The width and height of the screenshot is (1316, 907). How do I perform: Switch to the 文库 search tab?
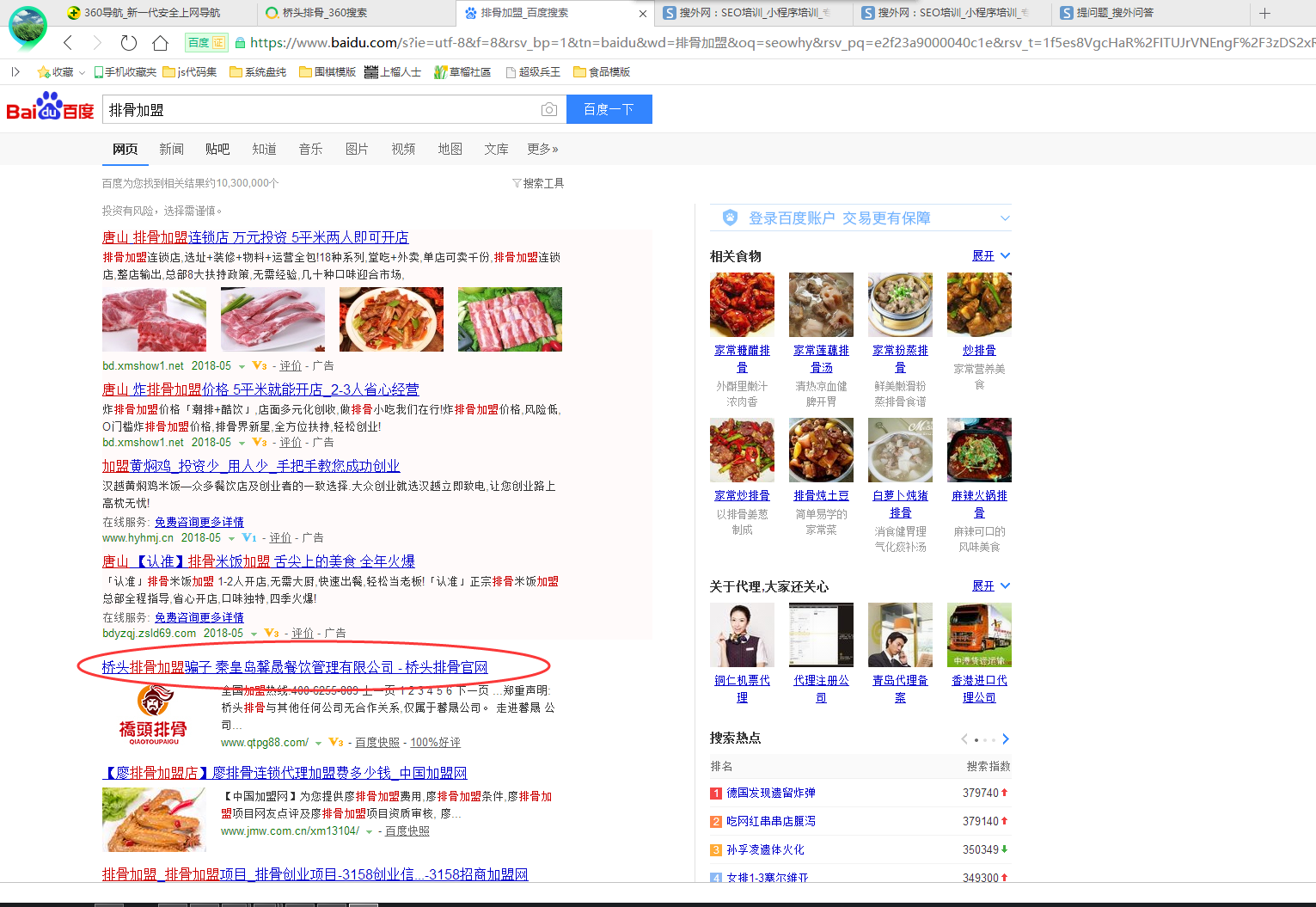[496, 150]
